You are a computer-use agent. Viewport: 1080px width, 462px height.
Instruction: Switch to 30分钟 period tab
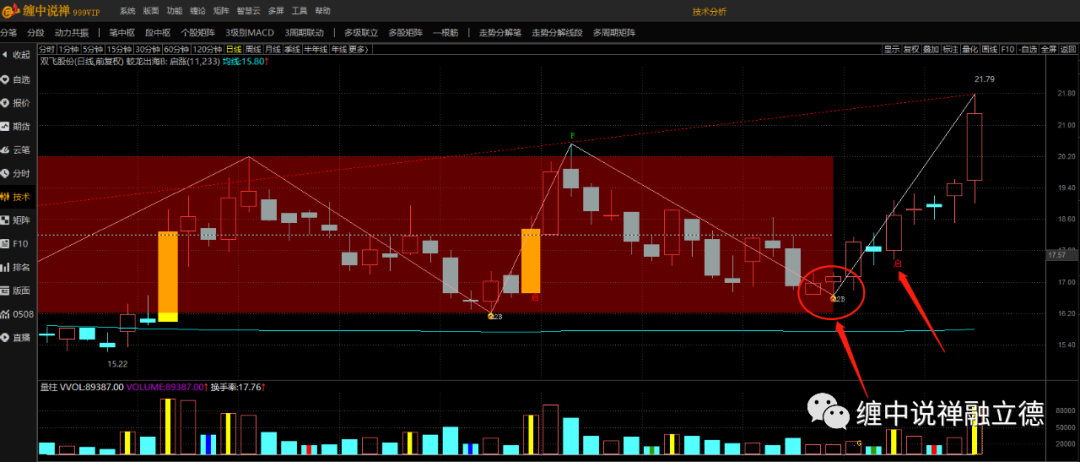147,49
